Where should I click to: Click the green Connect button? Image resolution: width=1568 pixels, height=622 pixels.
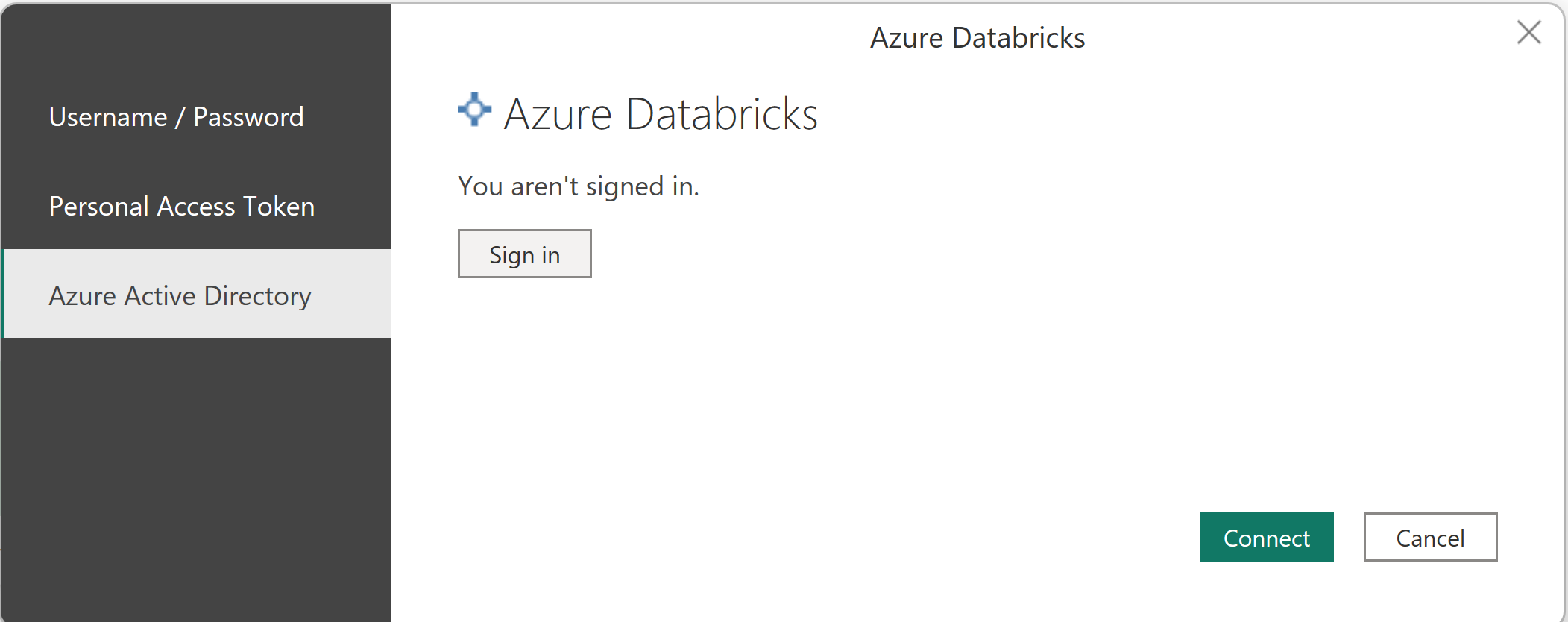point(1266,537)
